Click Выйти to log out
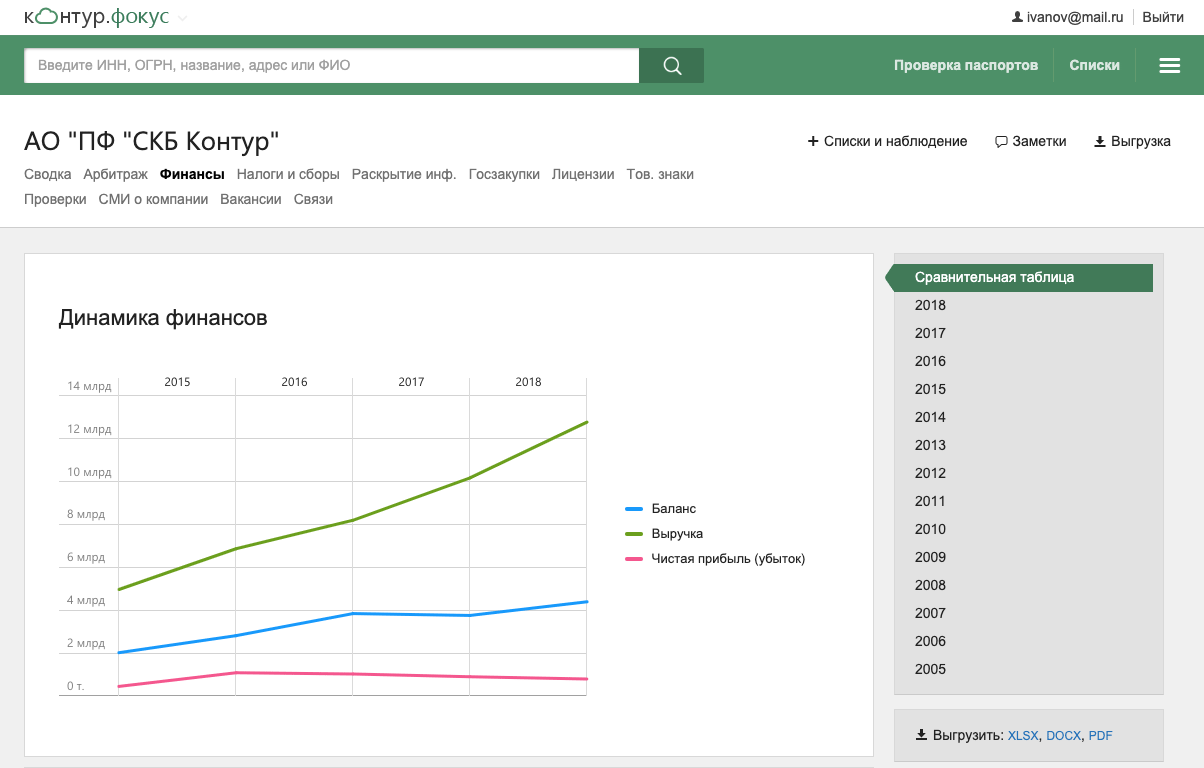1204x768 pixels. tap(1163, 17)
